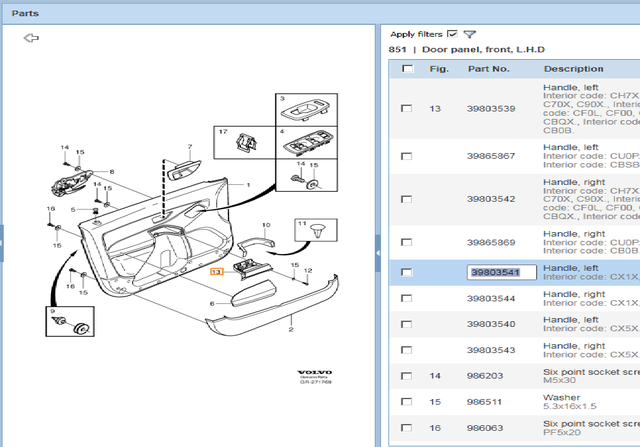Click the filter funnel icon
This screenshot has height=447, width=640.
470,34
